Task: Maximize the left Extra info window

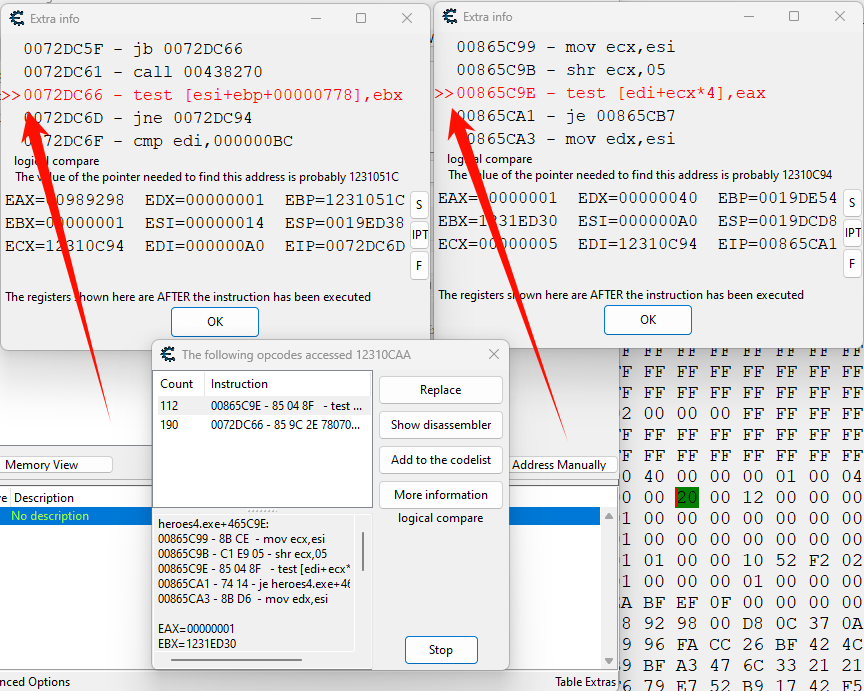Action: coord(361,18)
